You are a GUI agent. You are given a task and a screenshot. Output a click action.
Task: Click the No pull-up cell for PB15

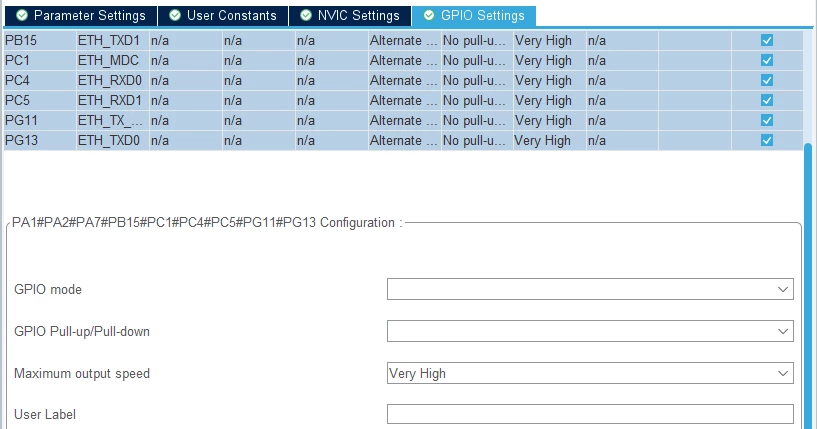[x=477, y=41]
